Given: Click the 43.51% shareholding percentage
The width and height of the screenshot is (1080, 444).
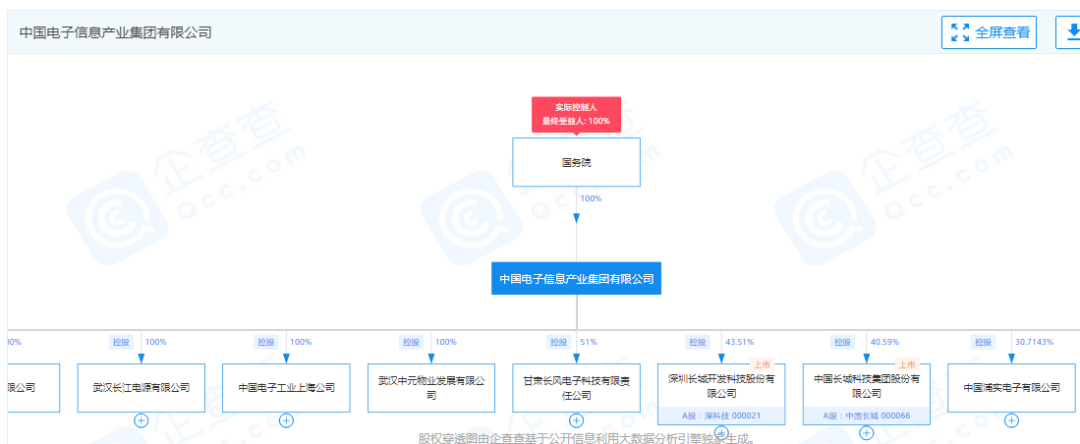Looking at the screenshot, I should coord(740,341).
